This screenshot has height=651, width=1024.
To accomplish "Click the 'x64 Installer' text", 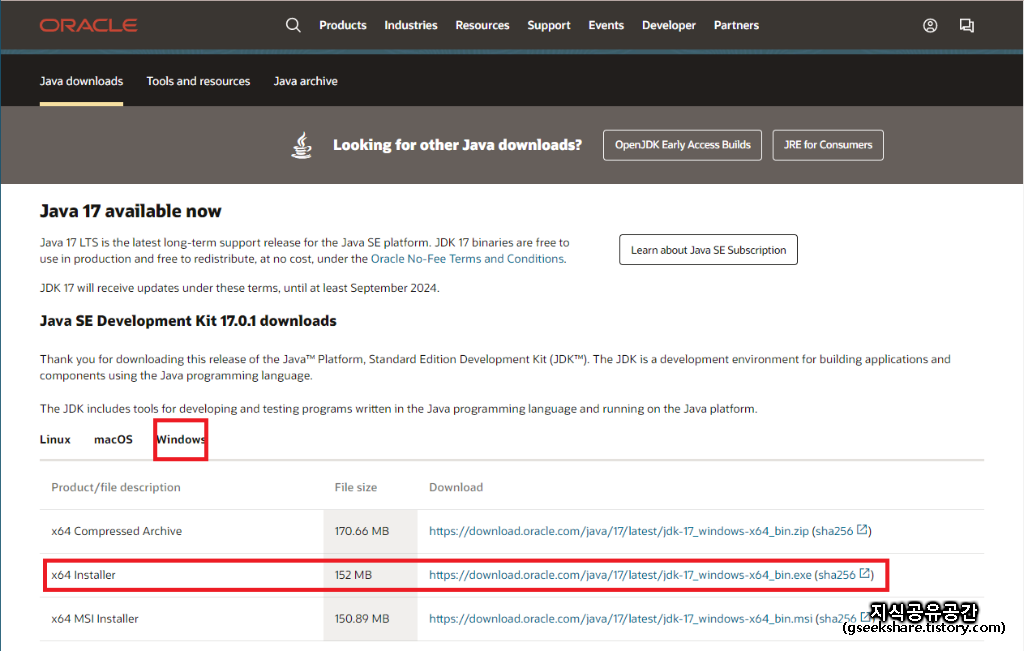I will click(84, 575).
